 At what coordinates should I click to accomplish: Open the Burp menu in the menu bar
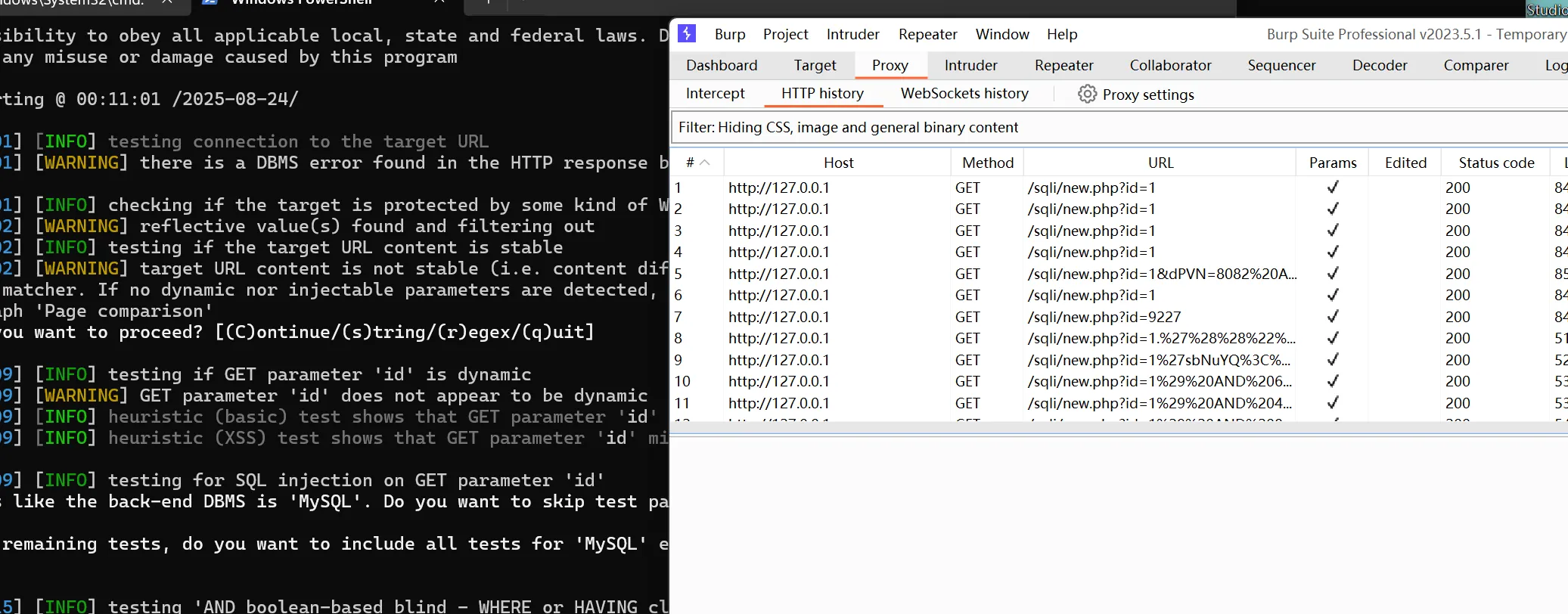(x=729, y=35)
